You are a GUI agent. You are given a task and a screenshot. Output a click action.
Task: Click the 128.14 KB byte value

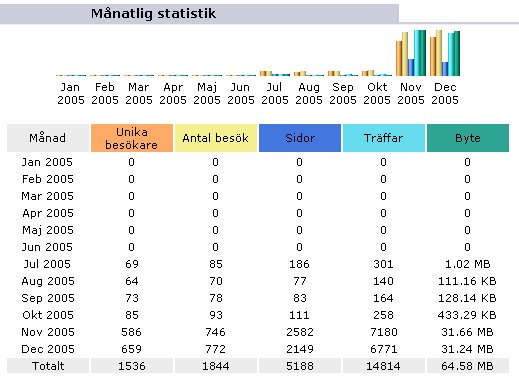tap(467, 298)
